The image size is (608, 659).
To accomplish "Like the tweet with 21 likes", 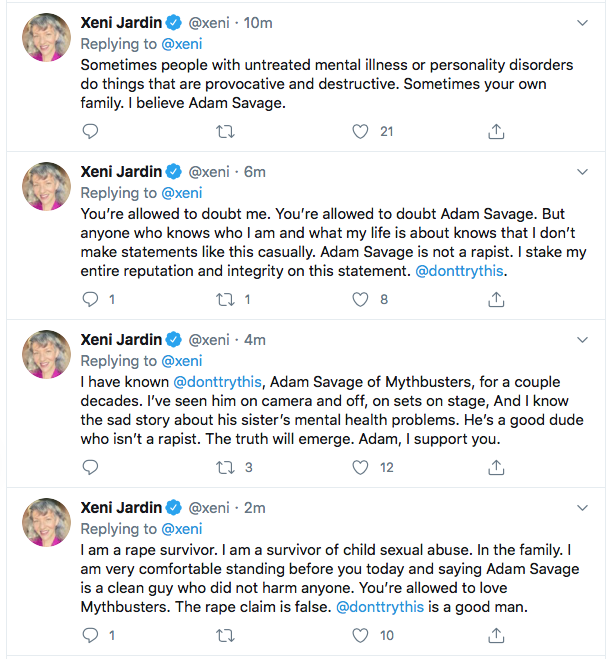I will [361, 131].
